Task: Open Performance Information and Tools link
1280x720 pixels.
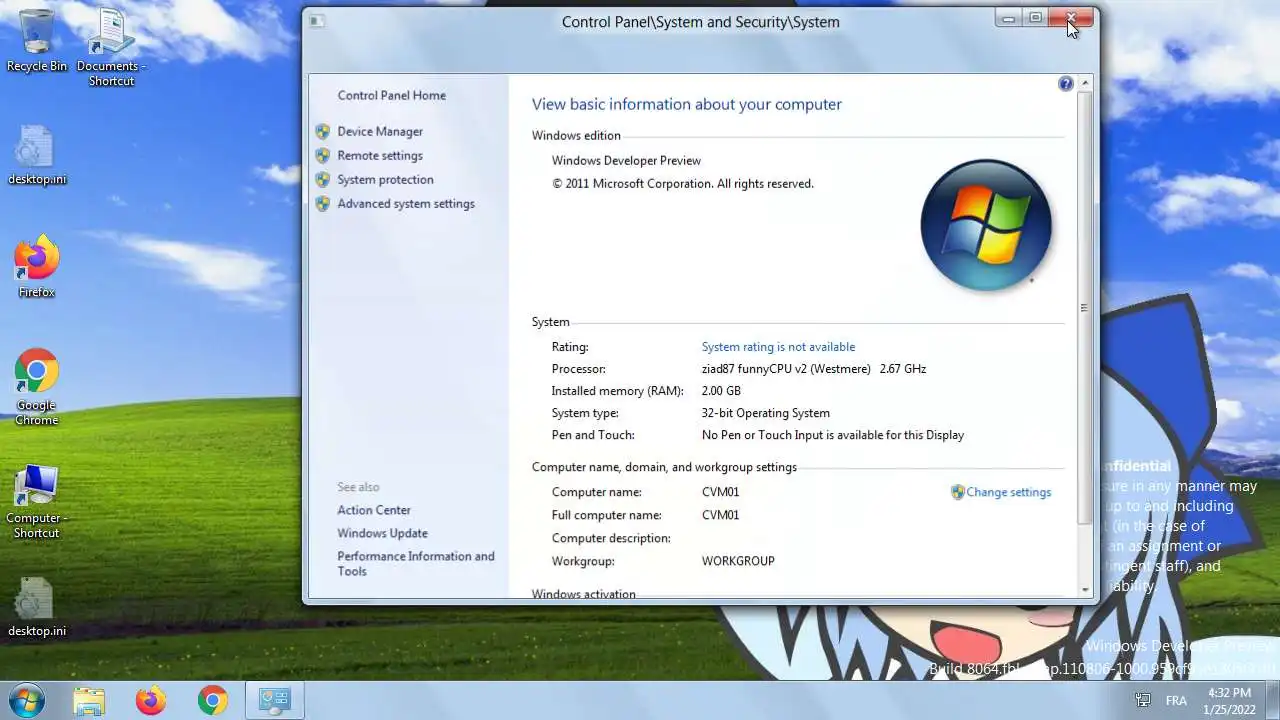Action: pos(416,564)
